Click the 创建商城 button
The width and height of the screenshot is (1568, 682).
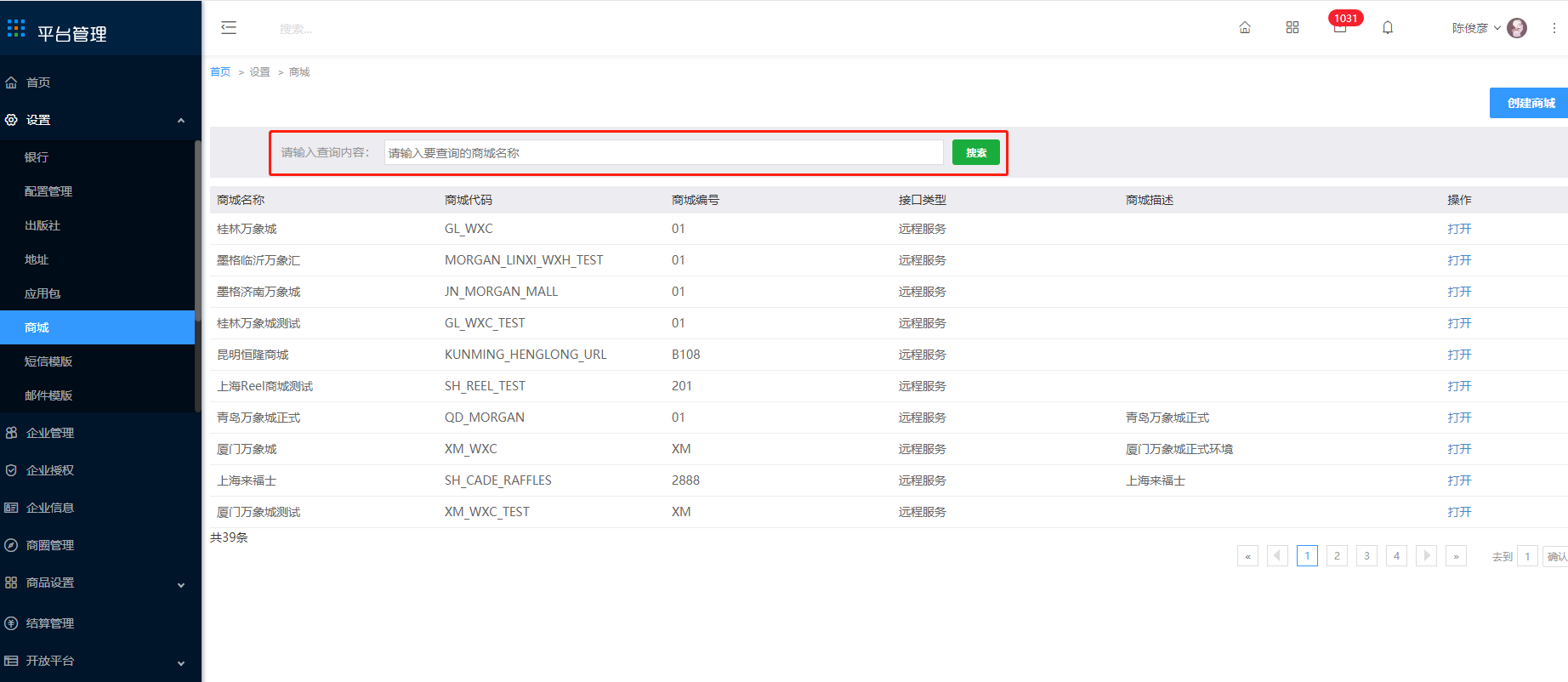1529,103
